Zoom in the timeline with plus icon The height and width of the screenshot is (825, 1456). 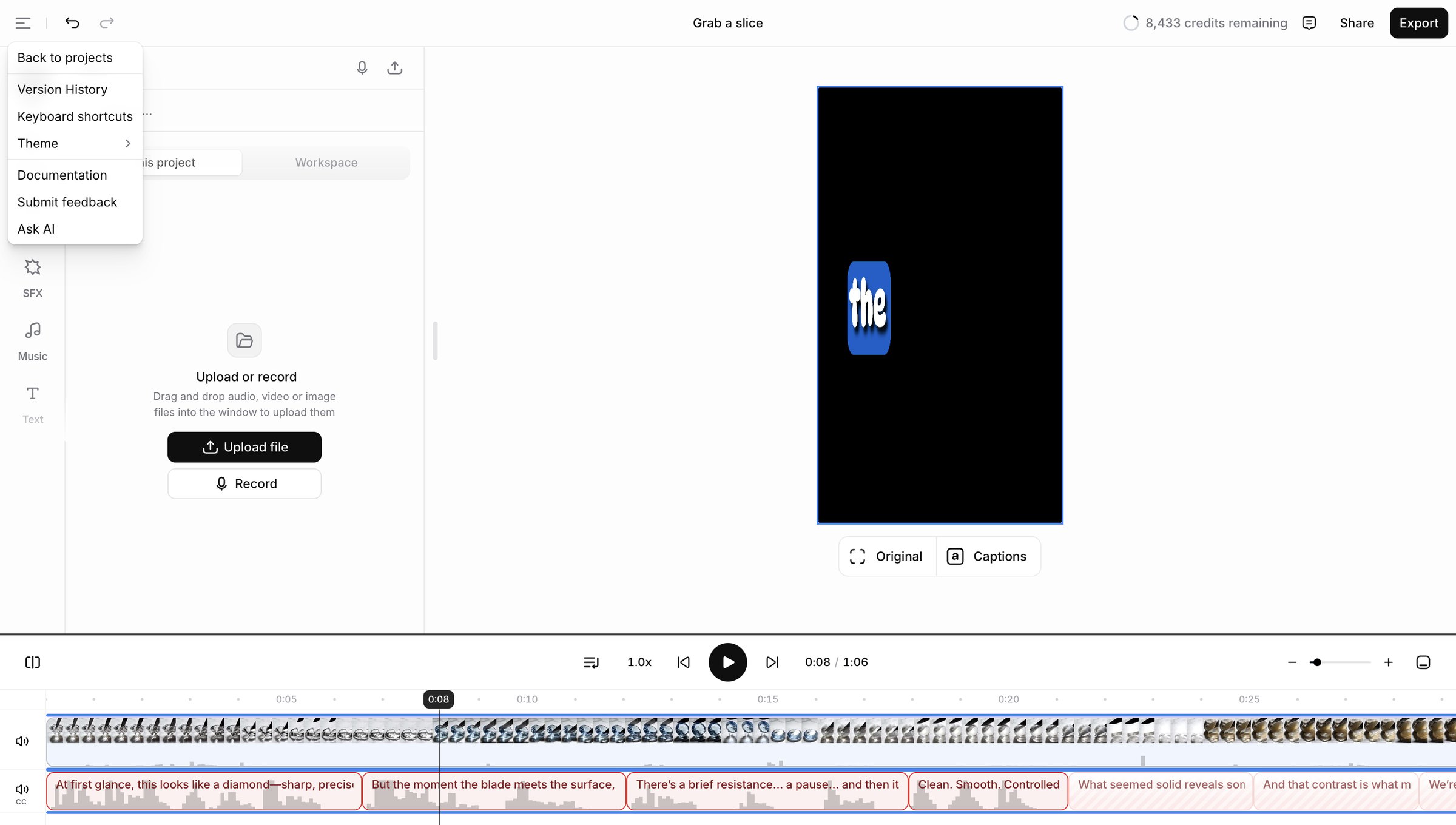(1388, 662)
